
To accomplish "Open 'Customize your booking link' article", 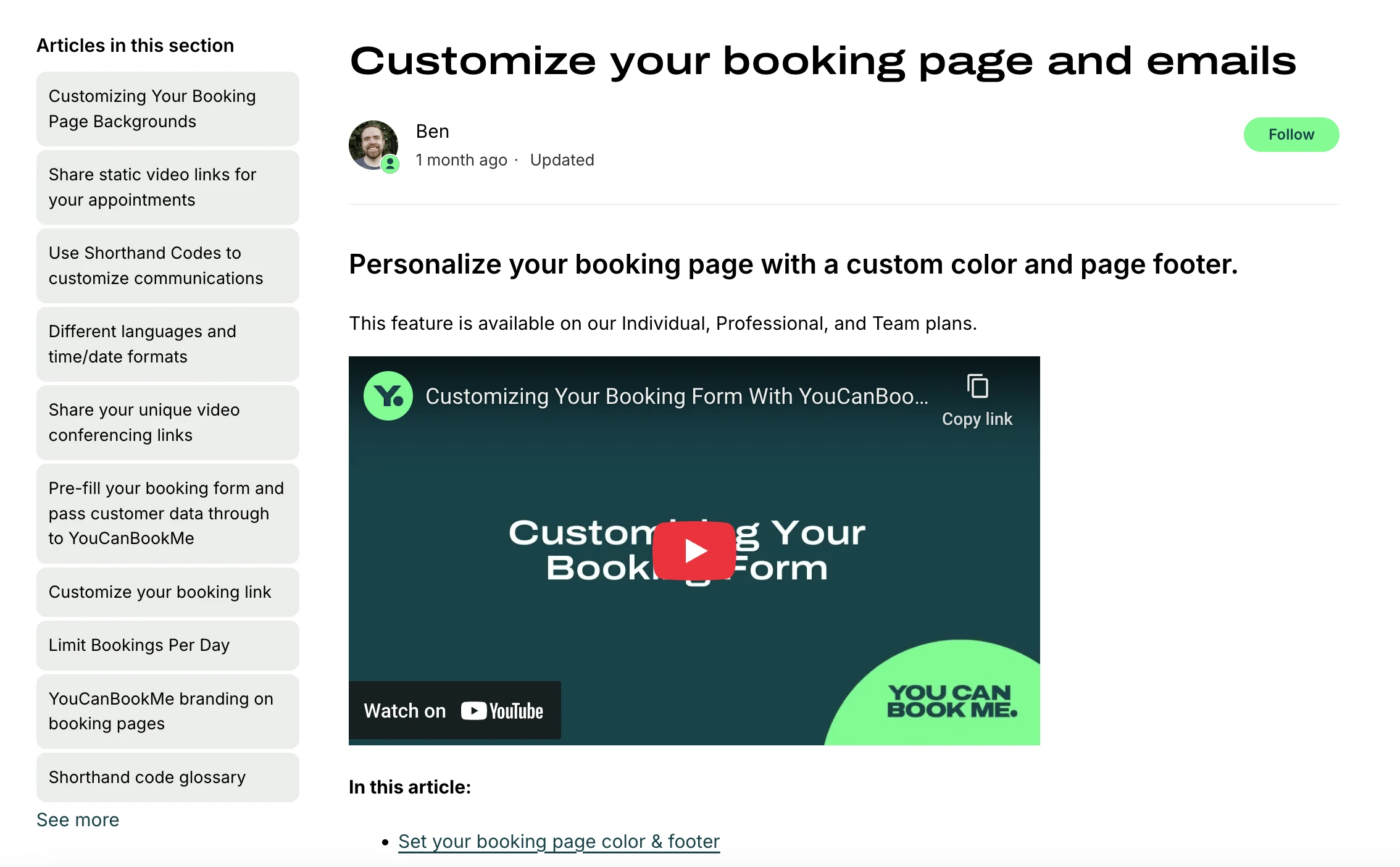I will pyautogui.click(x=168, y=592).
